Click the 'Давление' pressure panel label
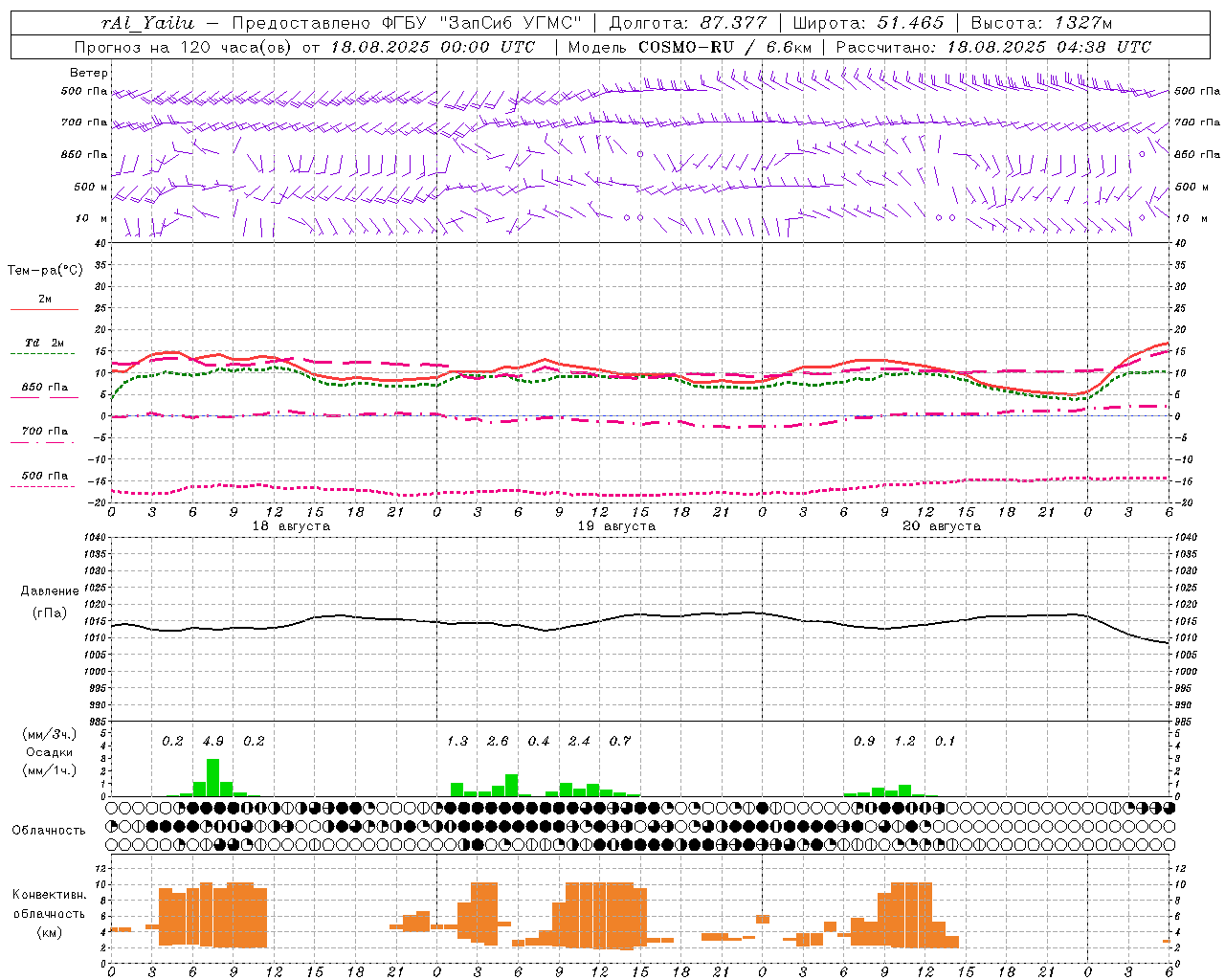 [x=50, y=591]
